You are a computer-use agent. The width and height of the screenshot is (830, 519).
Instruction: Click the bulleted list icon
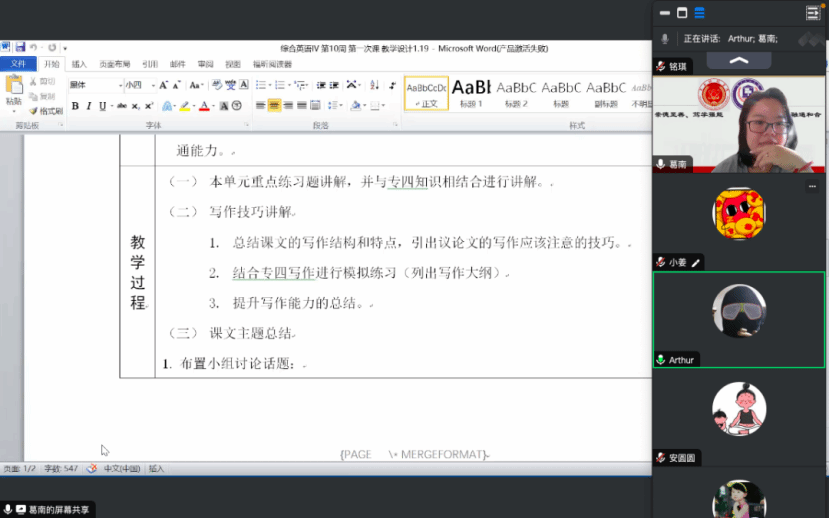pyautogui.click(x=259, y=85)
